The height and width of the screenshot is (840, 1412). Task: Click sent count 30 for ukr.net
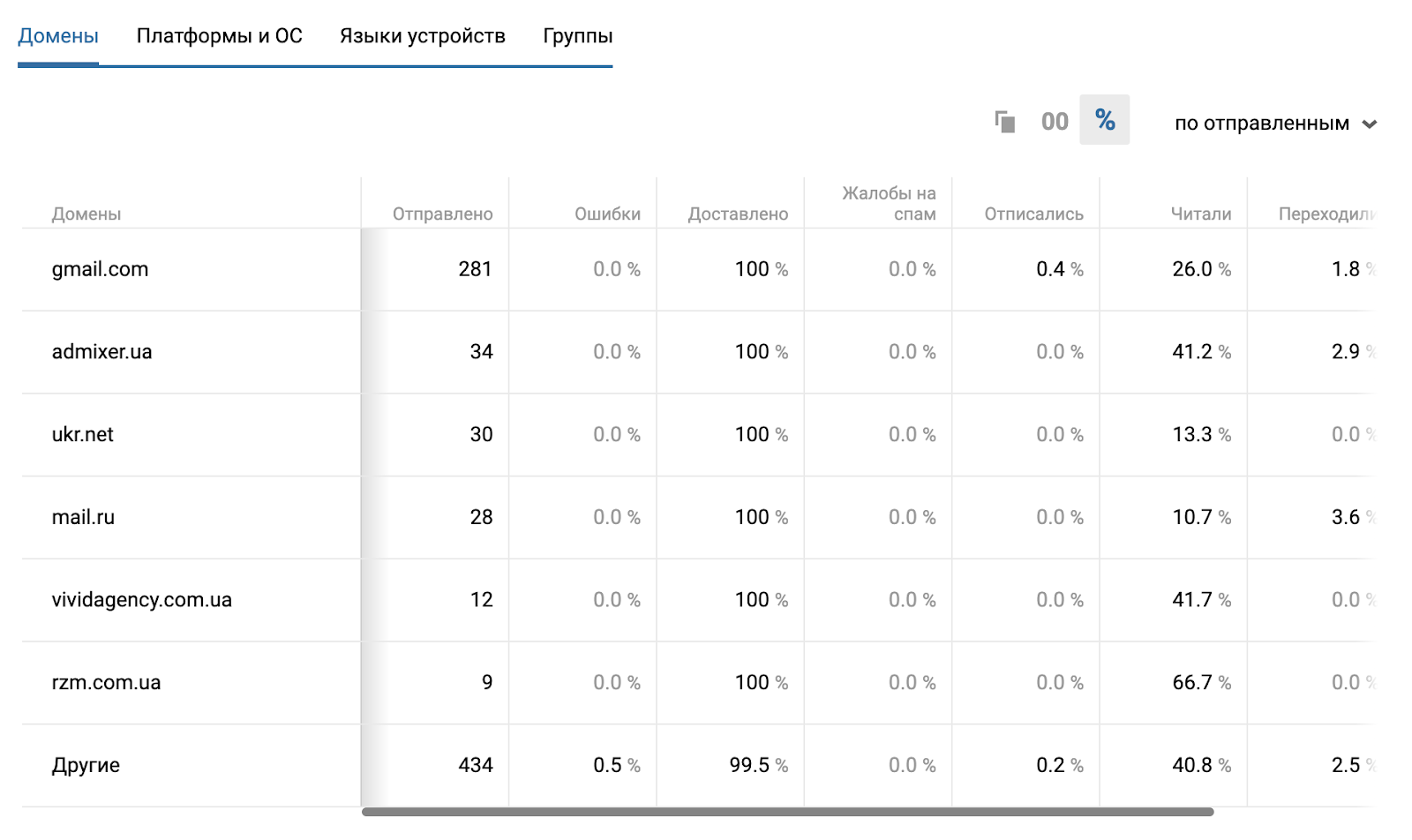click(x=481, y=435)
